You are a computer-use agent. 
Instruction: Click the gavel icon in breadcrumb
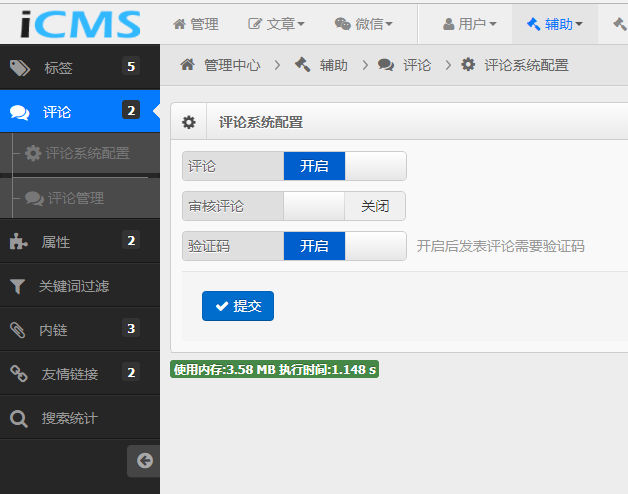[x=302, y=65]
